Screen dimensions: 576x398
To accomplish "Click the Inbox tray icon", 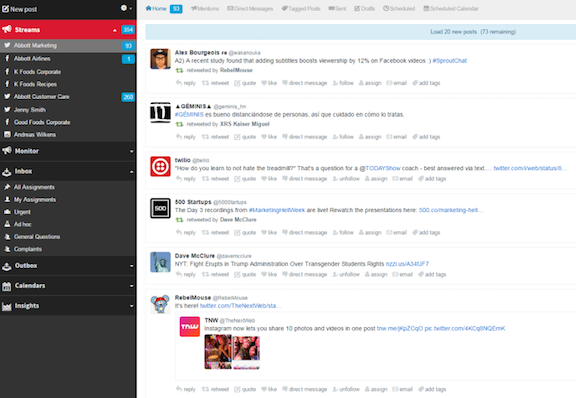I will pos(7,172).
